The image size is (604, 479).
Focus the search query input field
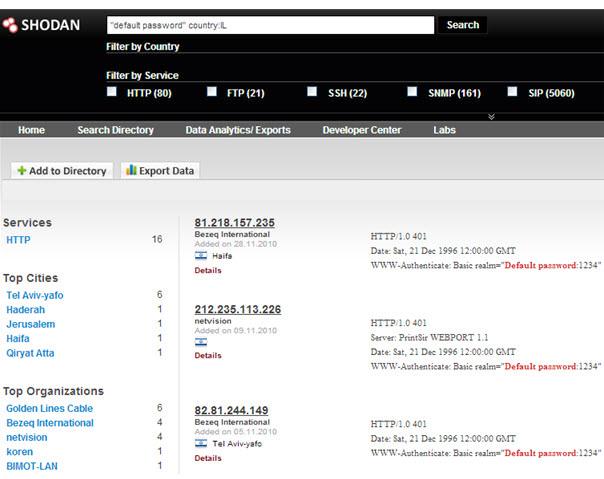click(270, 25)
